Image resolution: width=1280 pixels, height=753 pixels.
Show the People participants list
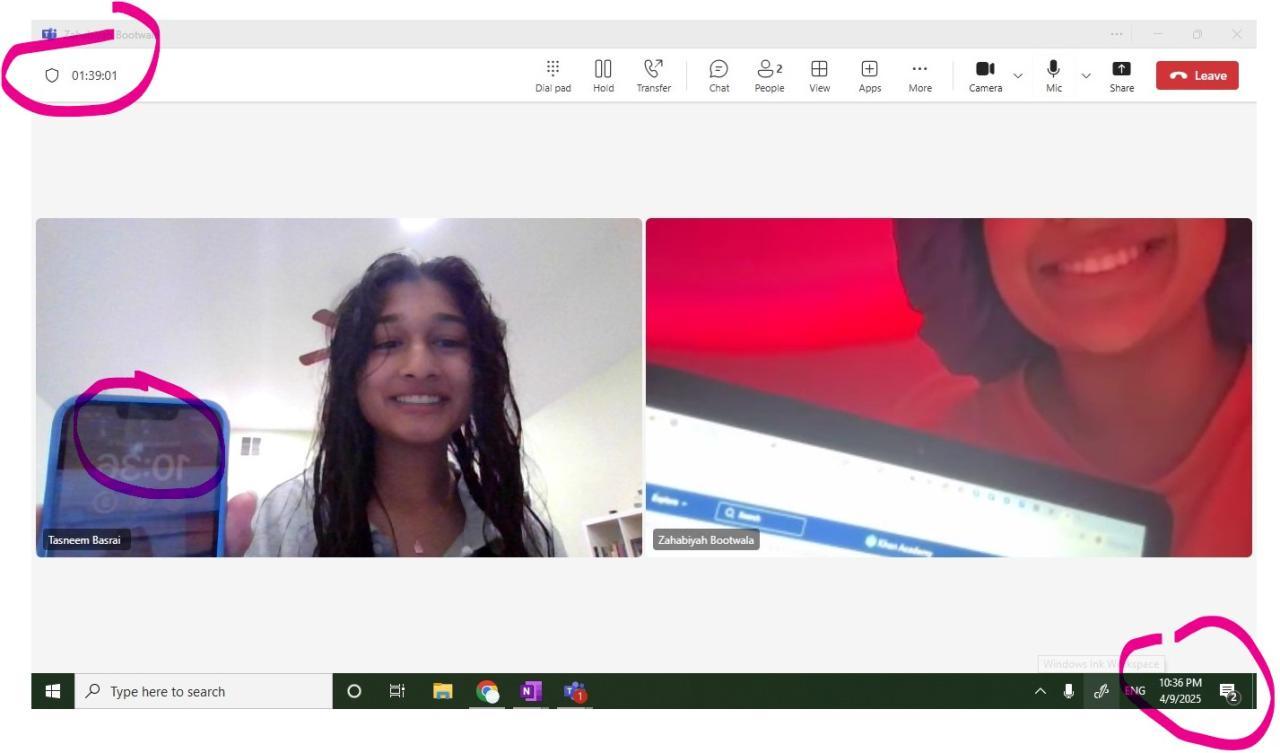click(769, 75)
